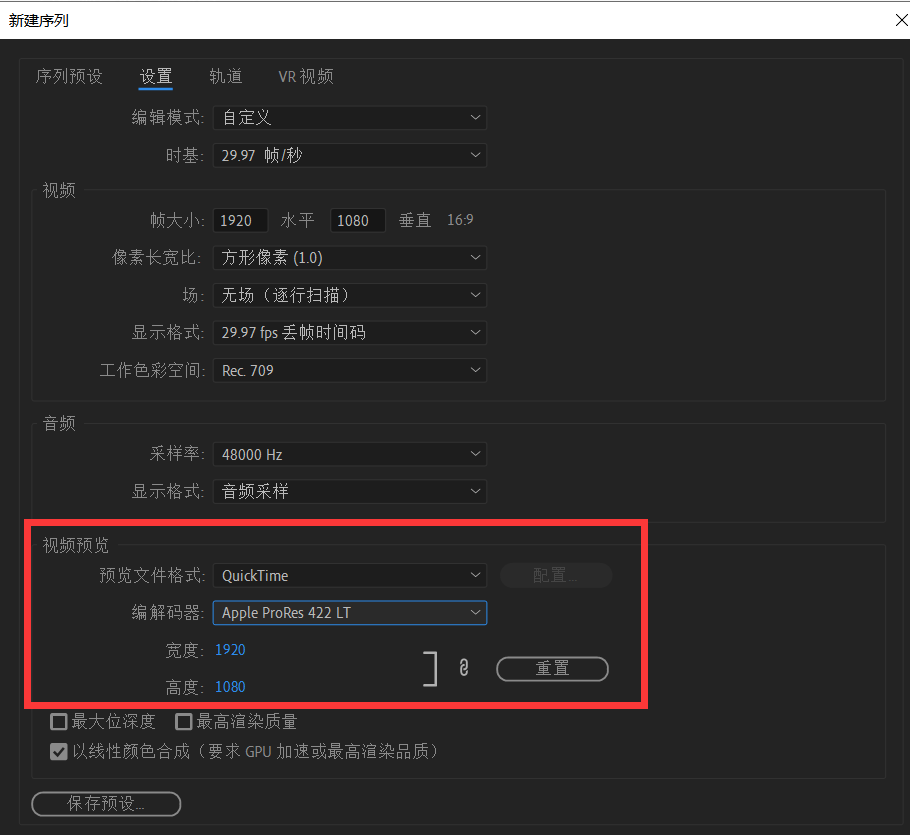Click the 配置 configure button
Screen dimensions: 910x835
pyautogui.click(x=556, y=576)
